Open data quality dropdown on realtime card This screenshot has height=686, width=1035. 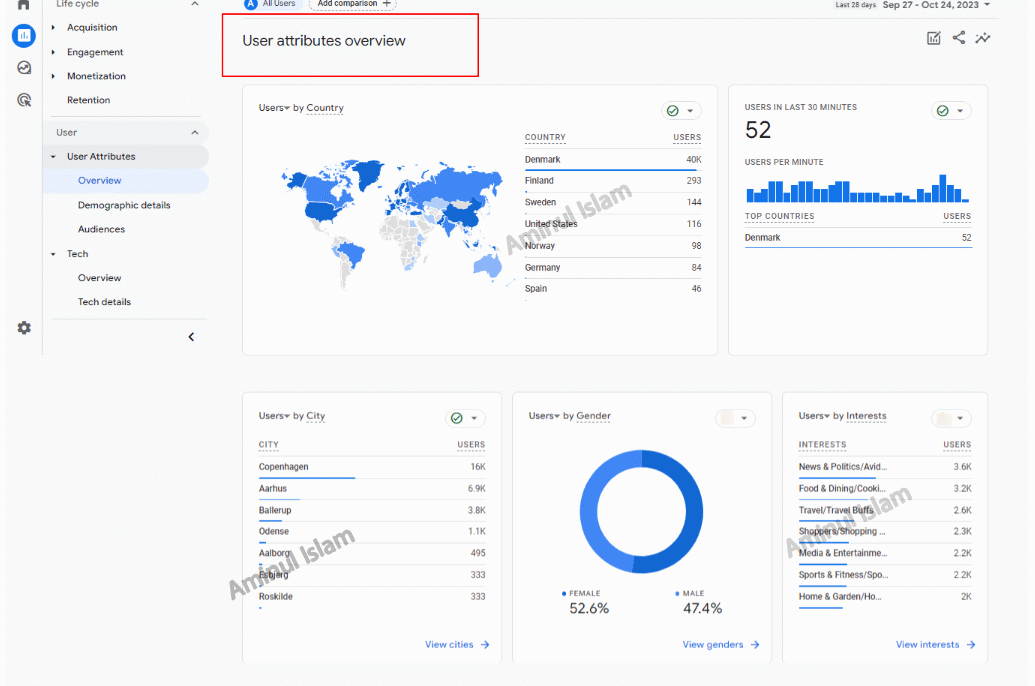tap(951, 111)
